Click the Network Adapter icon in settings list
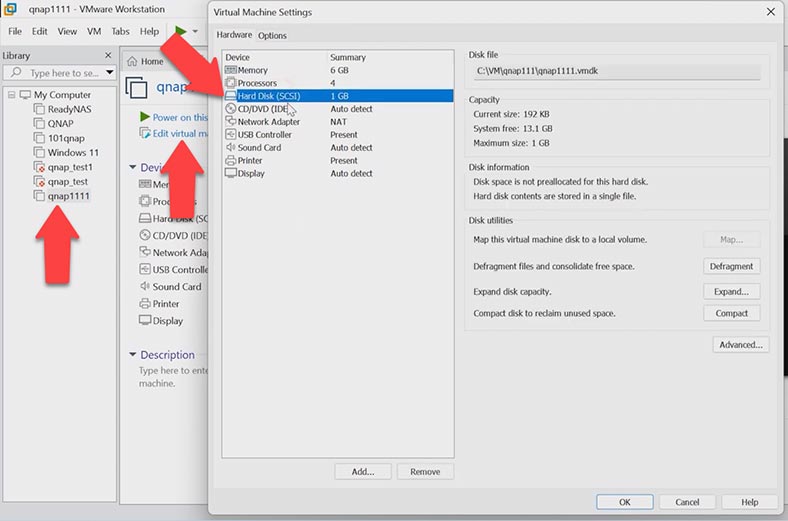 click(231, 121)
